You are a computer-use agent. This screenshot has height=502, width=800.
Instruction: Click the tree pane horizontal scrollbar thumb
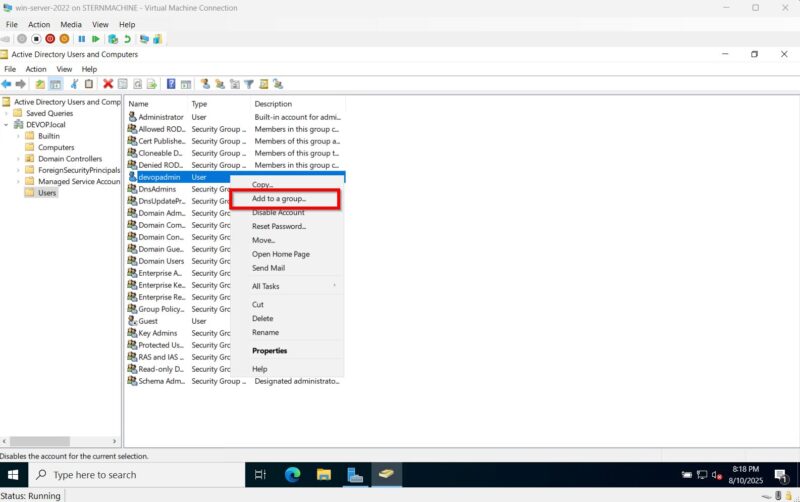40,441
